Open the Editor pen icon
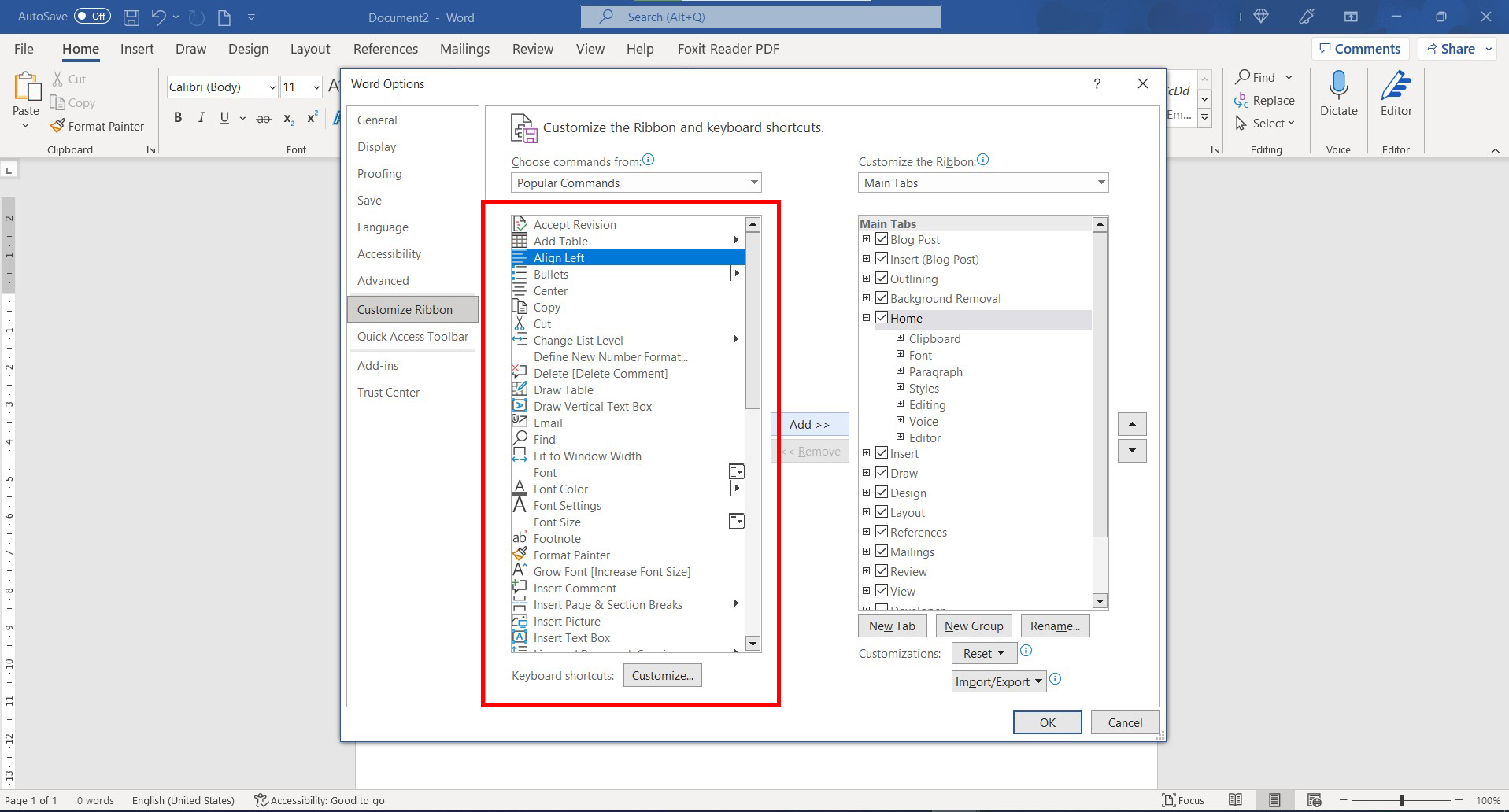The image size is (1509, 812). click(x=1396, y=85)
